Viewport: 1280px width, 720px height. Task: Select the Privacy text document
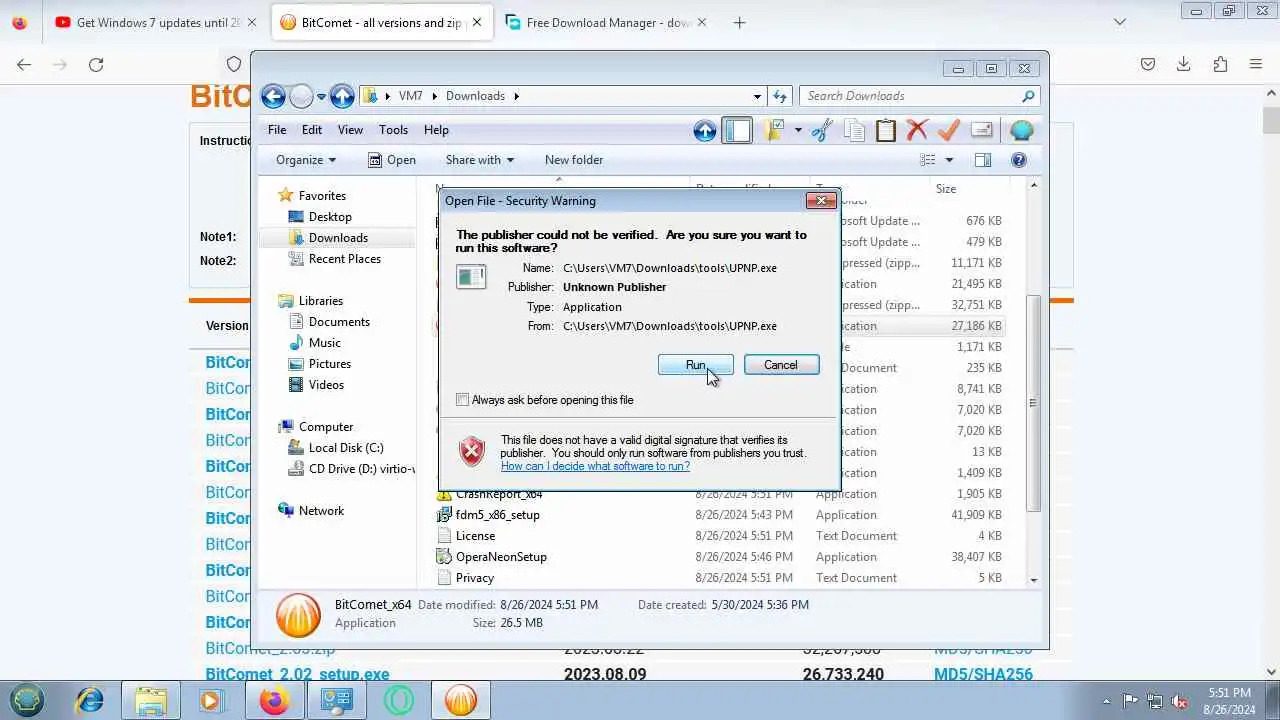tap(474, 578)
